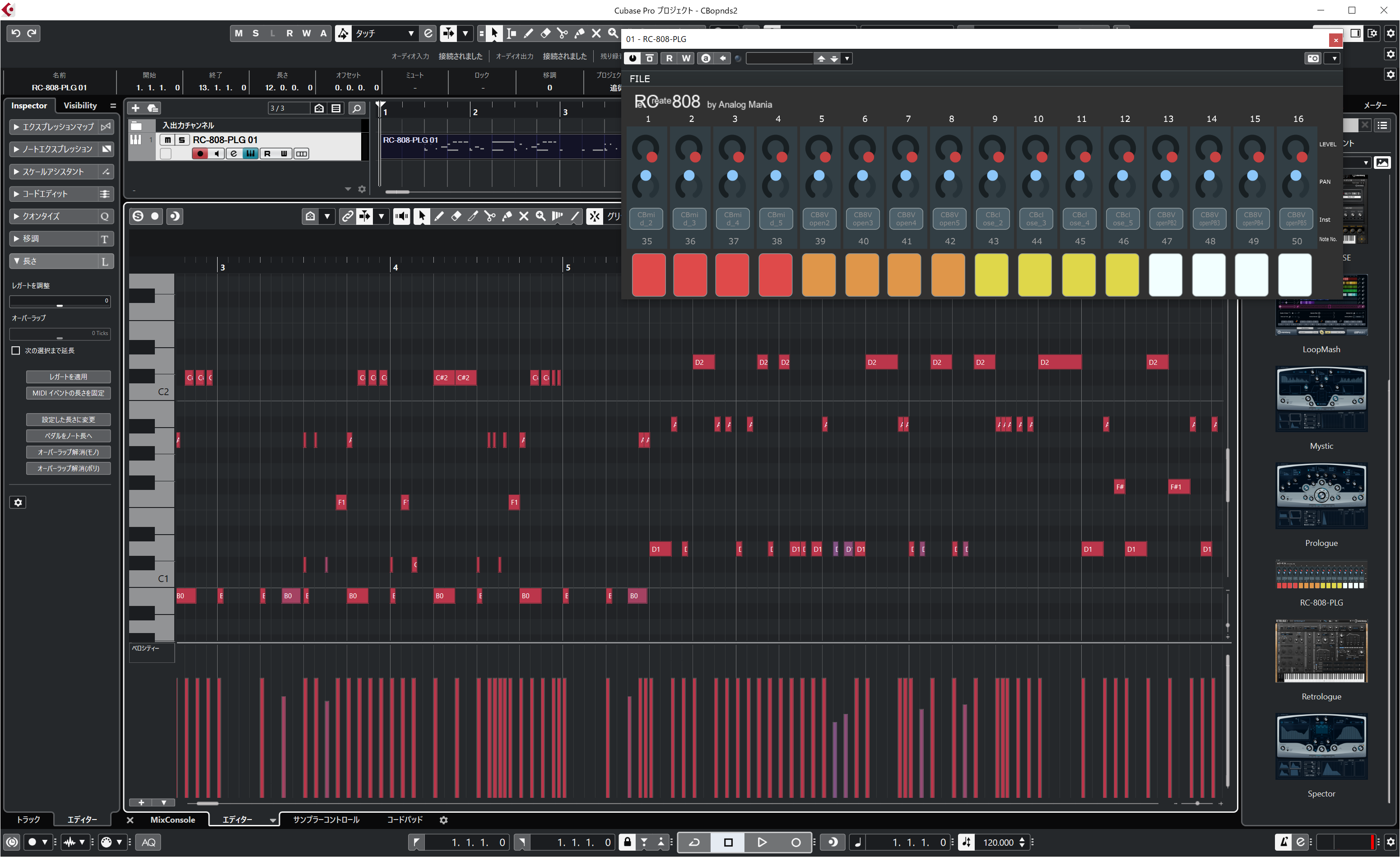This screenshot has width=1400, height=857.
Task: Trigger red pad 1 in RC-808
Action: (x=648, y=275)
